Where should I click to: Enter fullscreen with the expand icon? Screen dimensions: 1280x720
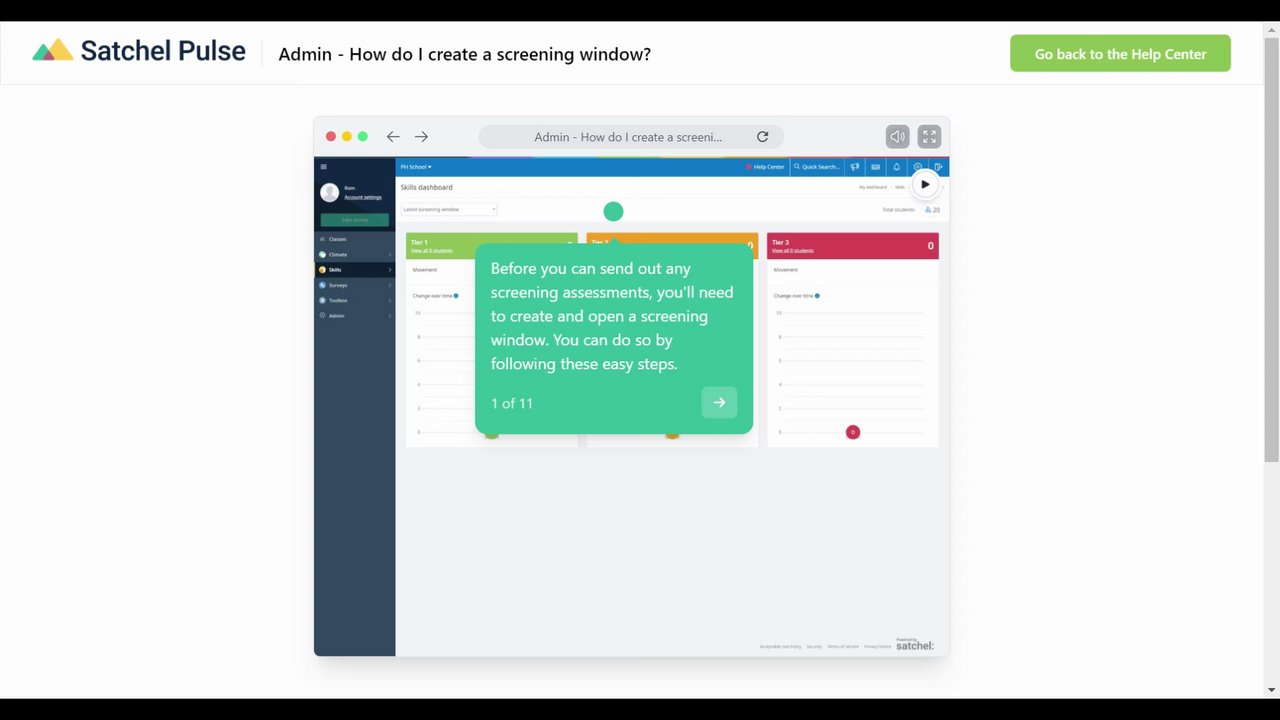coord(929,137)
